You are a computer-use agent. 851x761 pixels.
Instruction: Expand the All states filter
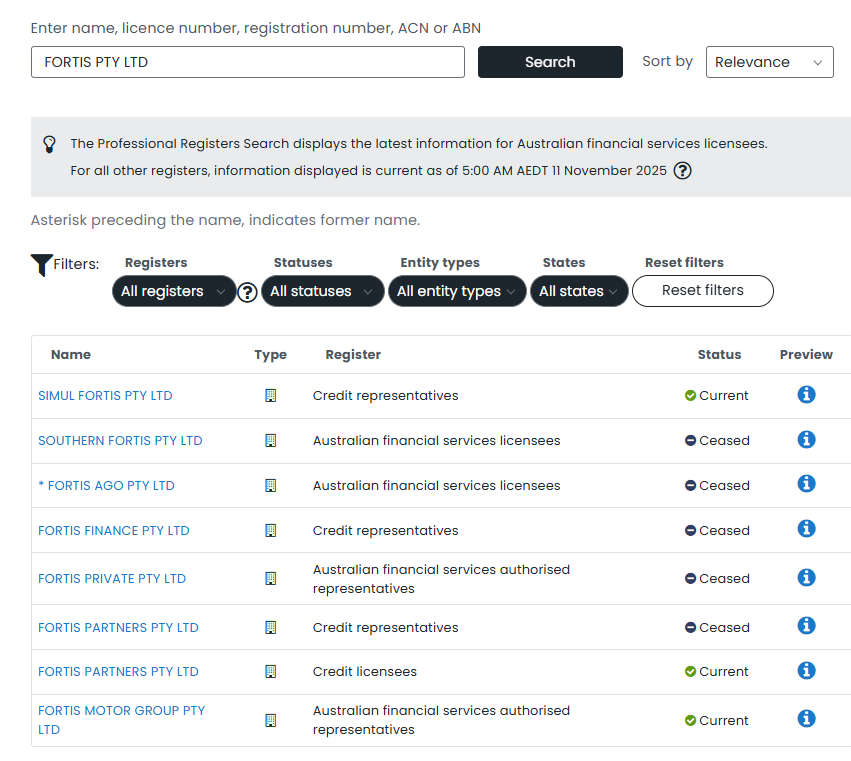[x=579, y=291]
